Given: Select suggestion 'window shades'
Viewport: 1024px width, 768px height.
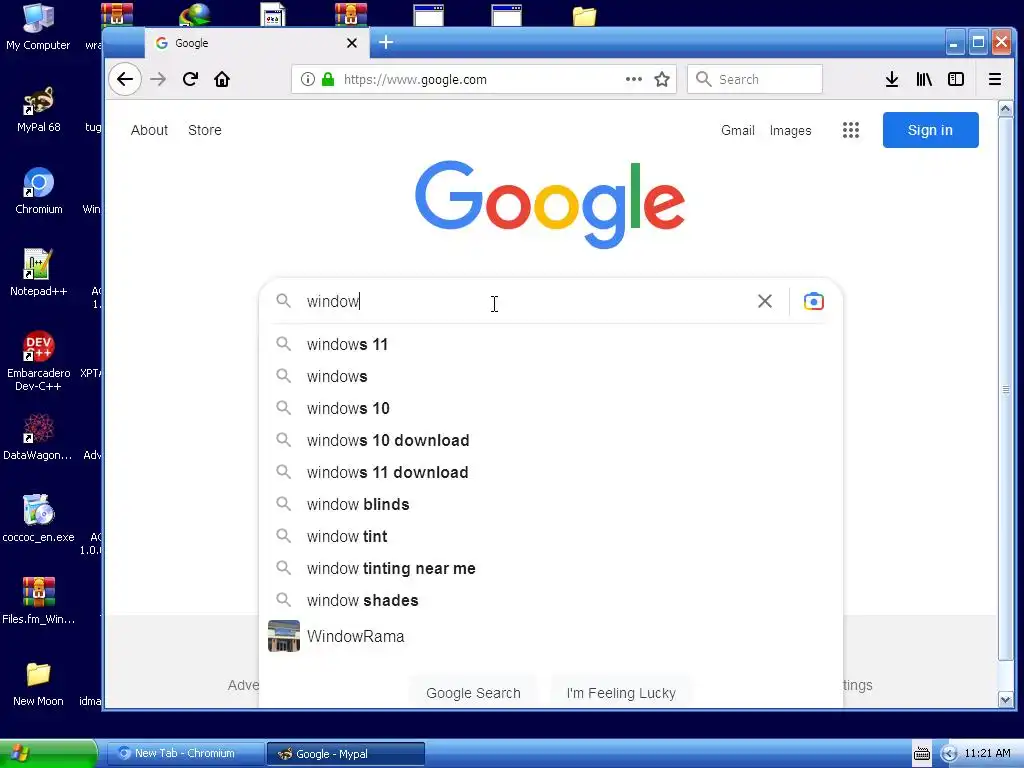Looking at the screenshot, I should tap(551, 600).
